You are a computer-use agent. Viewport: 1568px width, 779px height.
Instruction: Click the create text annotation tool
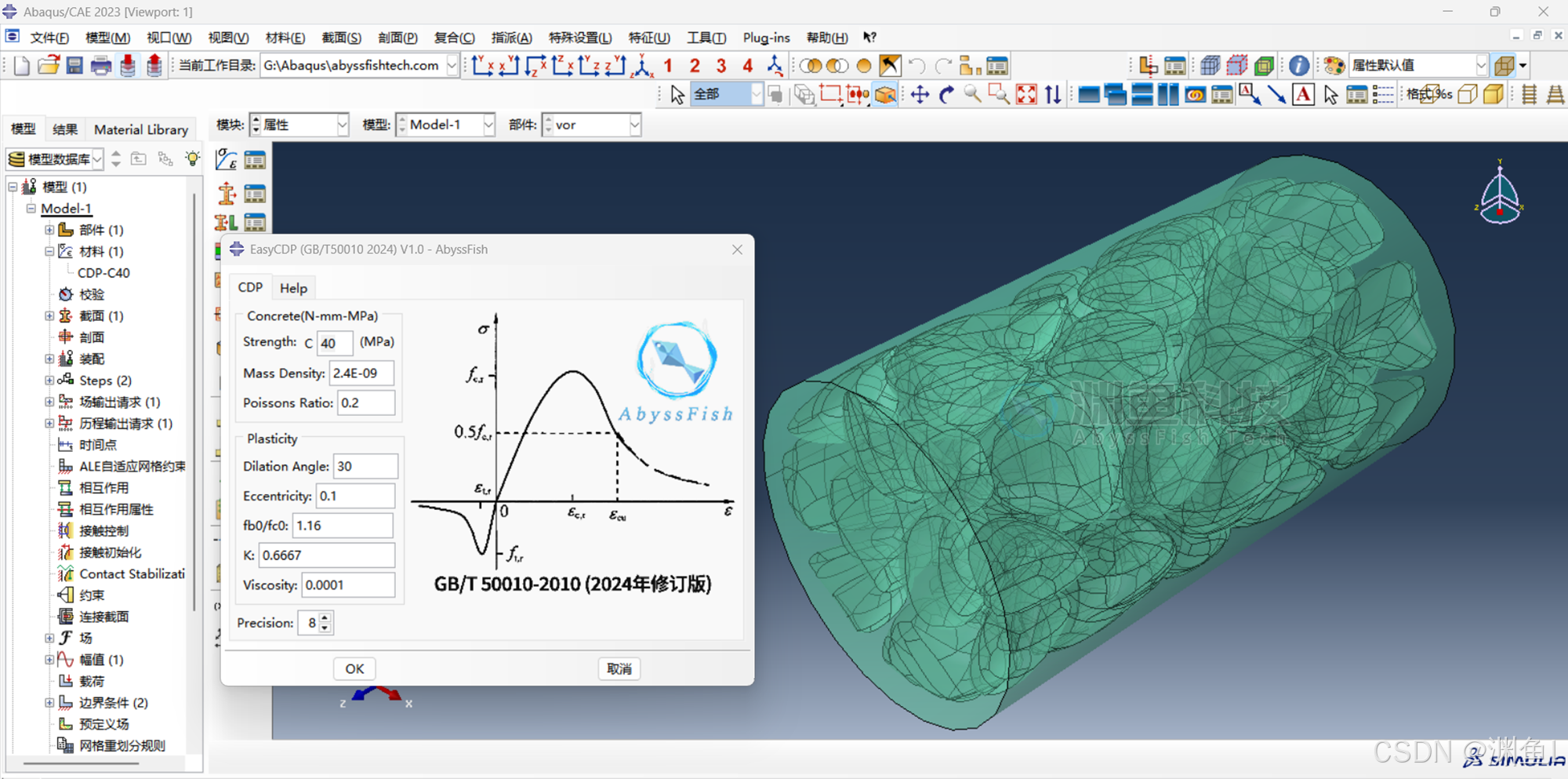pos(1303,95)
